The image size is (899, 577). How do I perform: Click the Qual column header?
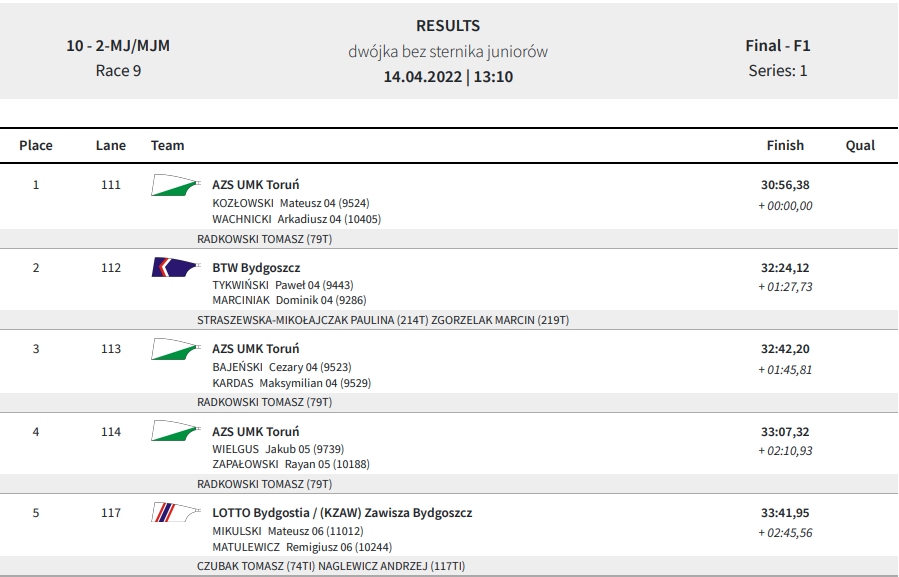[x=860, y=146]
